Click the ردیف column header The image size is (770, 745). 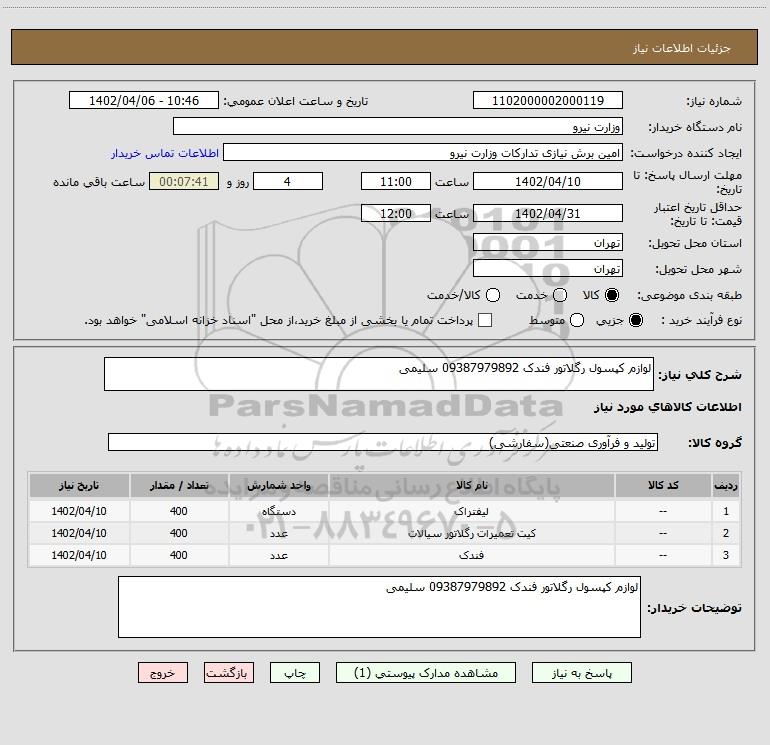coord(726,486)
